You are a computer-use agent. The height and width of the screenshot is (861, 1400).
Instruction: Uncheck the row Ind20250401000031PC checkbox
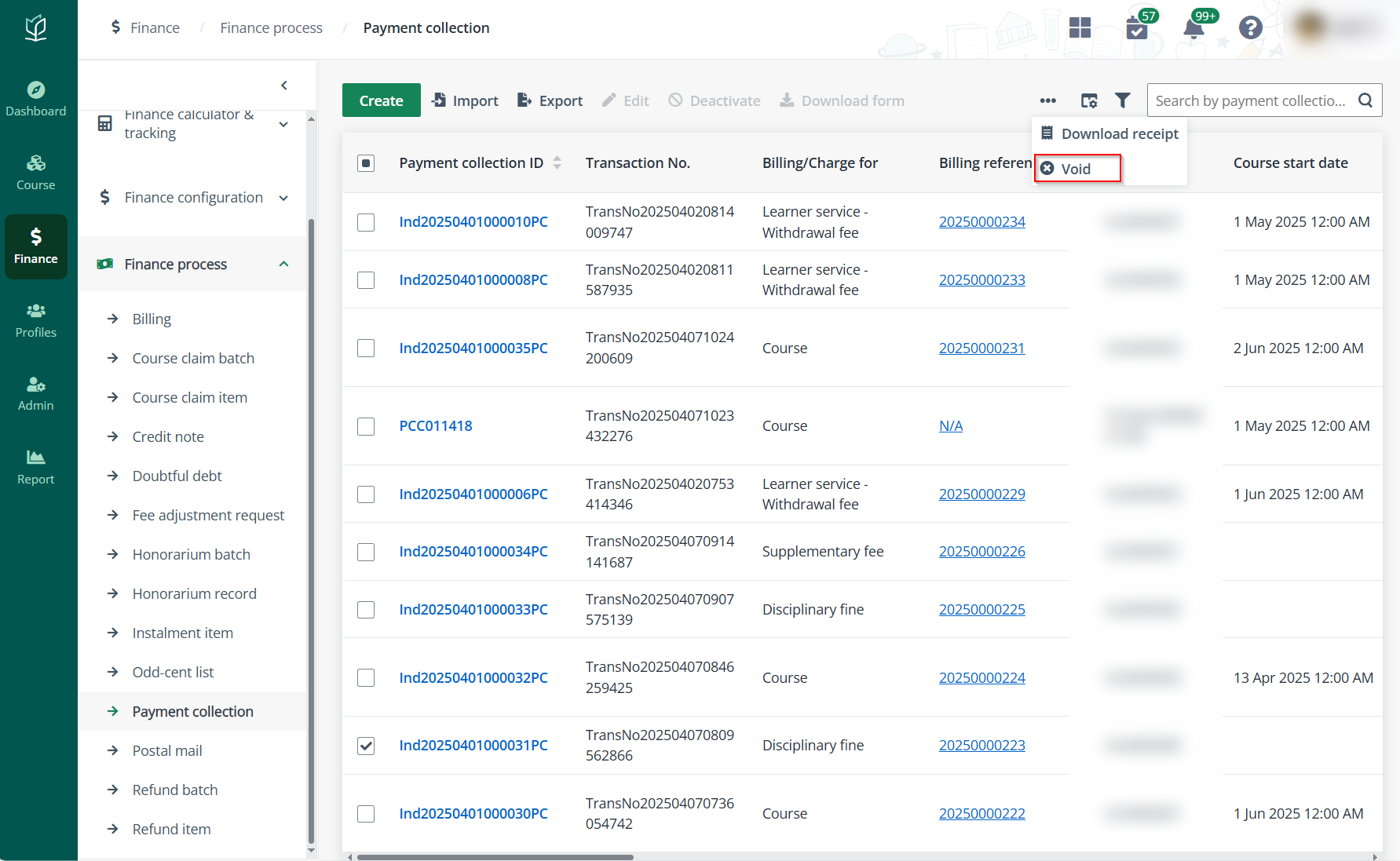[x=366, y=746]
